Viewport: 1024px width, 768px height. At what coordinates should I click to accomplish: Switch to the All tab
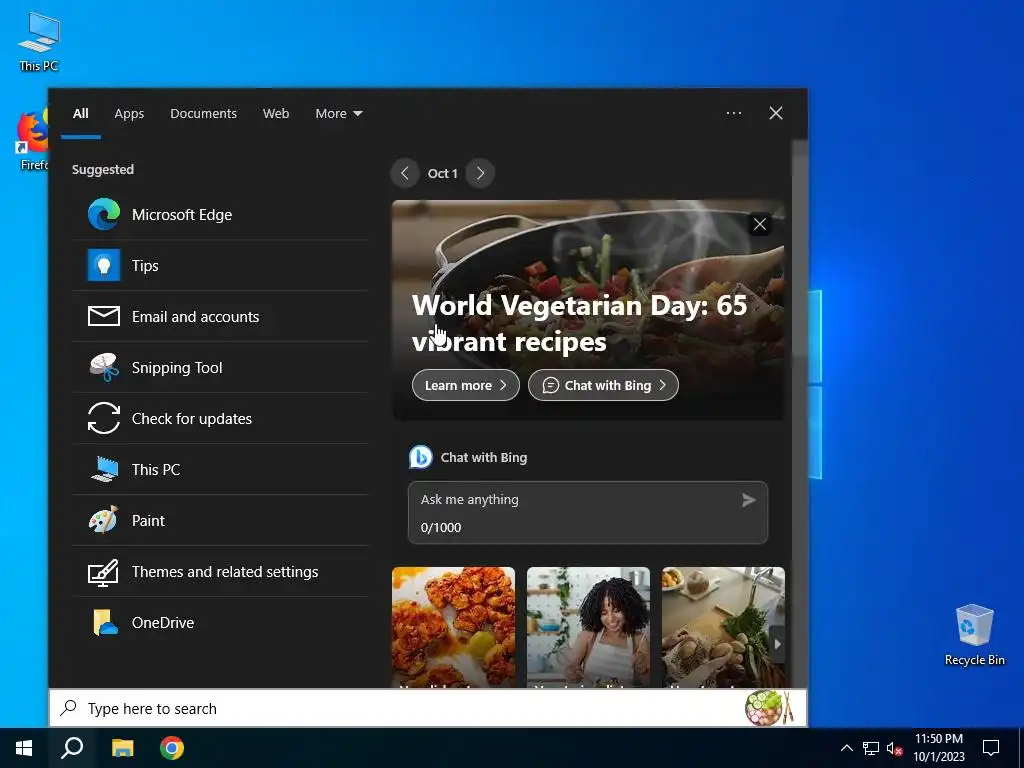click(81, 114)
